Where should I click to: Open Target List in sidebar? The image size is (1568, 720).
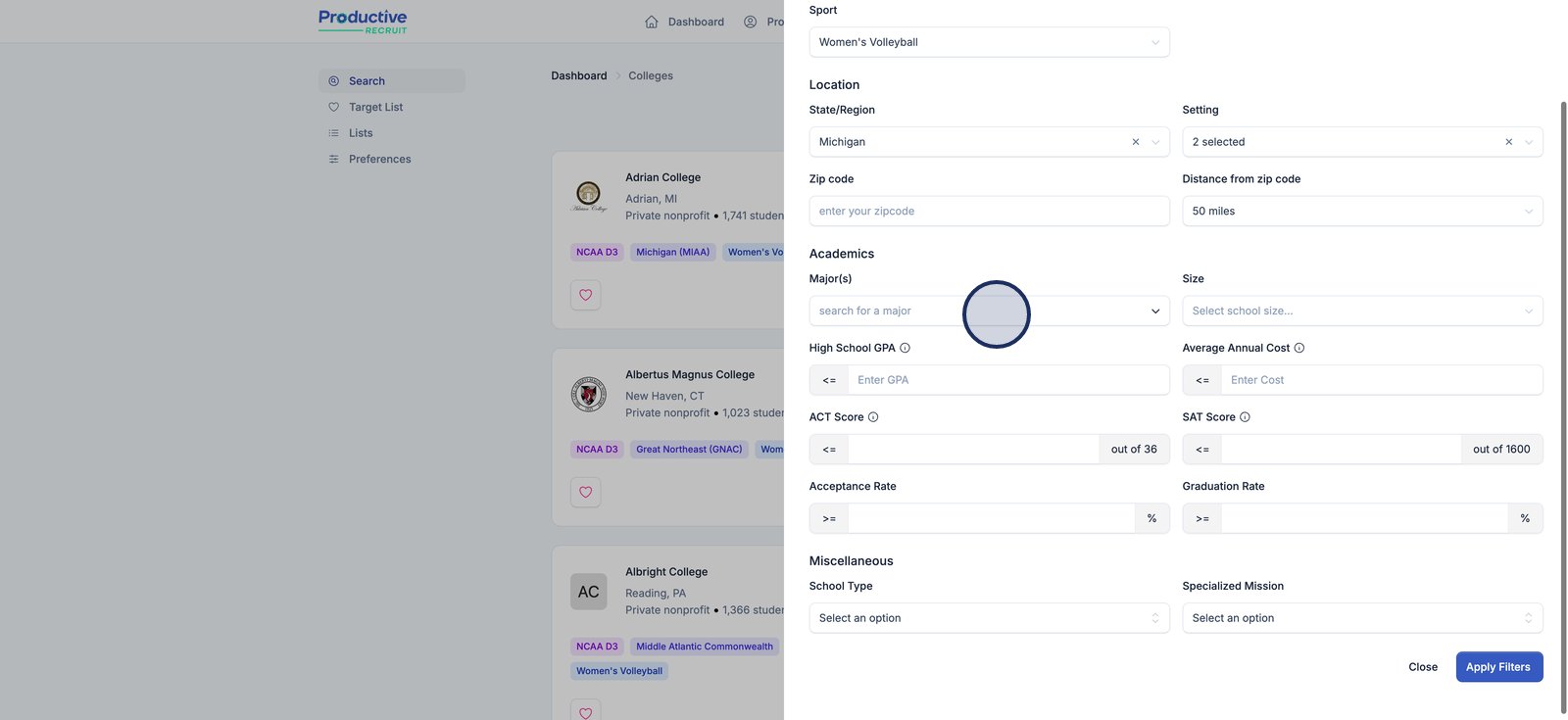pyautogui.click(x=375, y=108)
